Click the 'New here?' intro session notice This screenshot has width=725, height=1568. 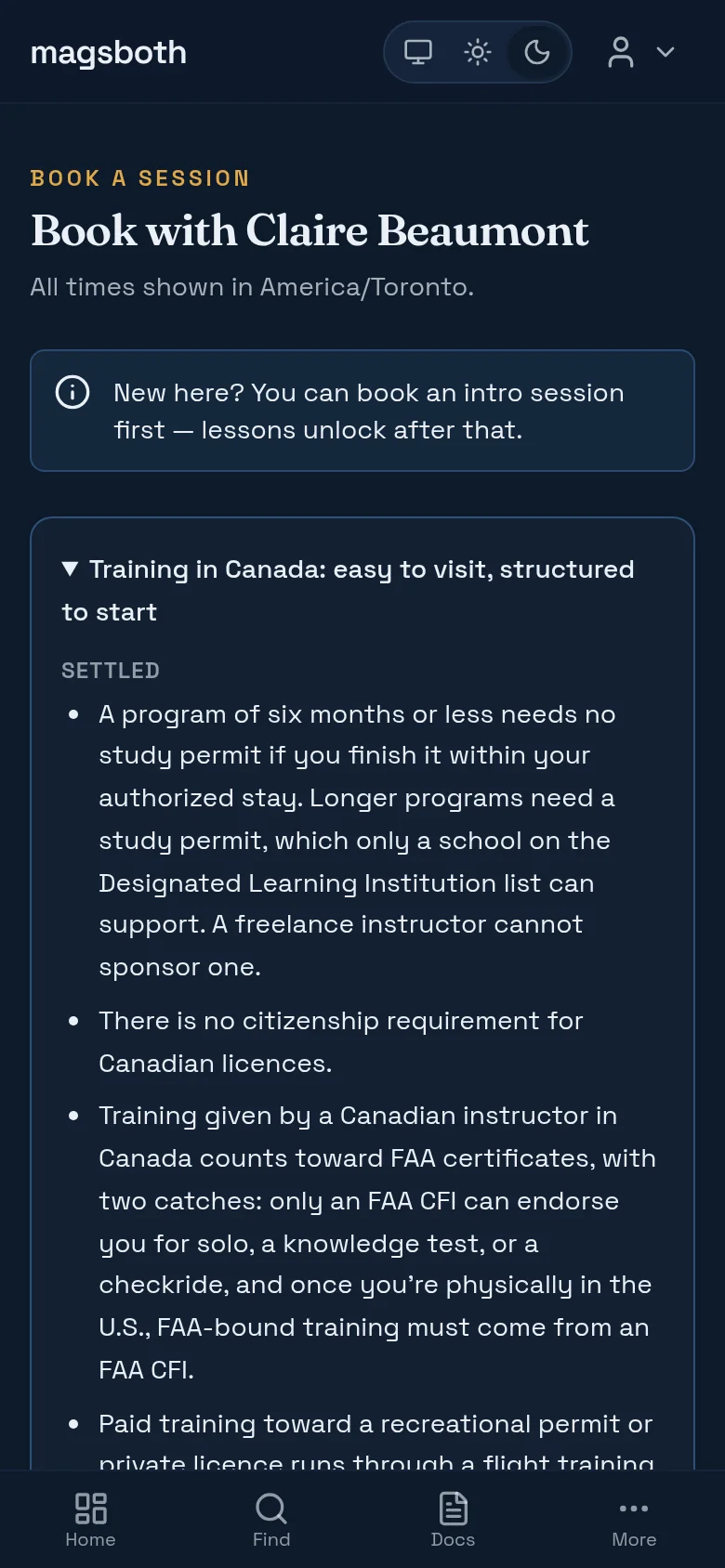pos(362,411)
